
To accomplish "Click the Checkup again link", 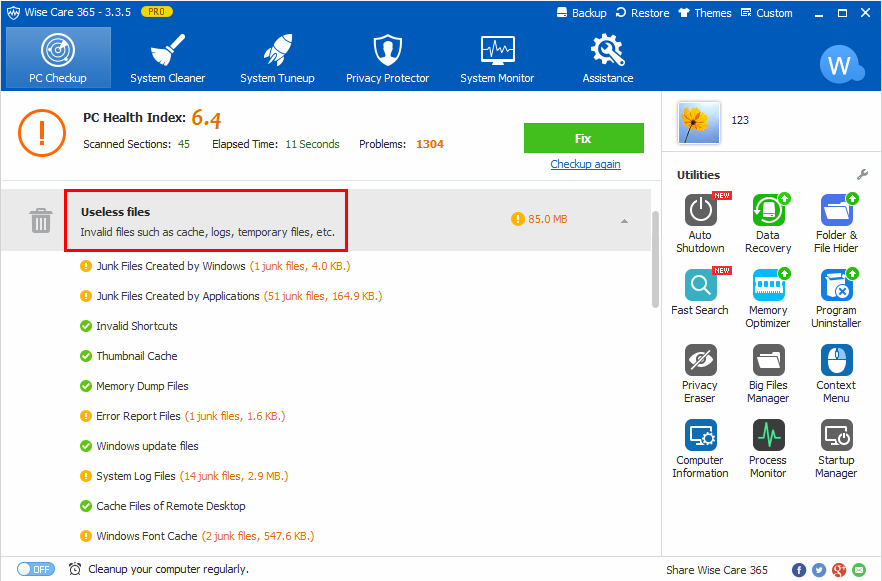I will point(585,164).
